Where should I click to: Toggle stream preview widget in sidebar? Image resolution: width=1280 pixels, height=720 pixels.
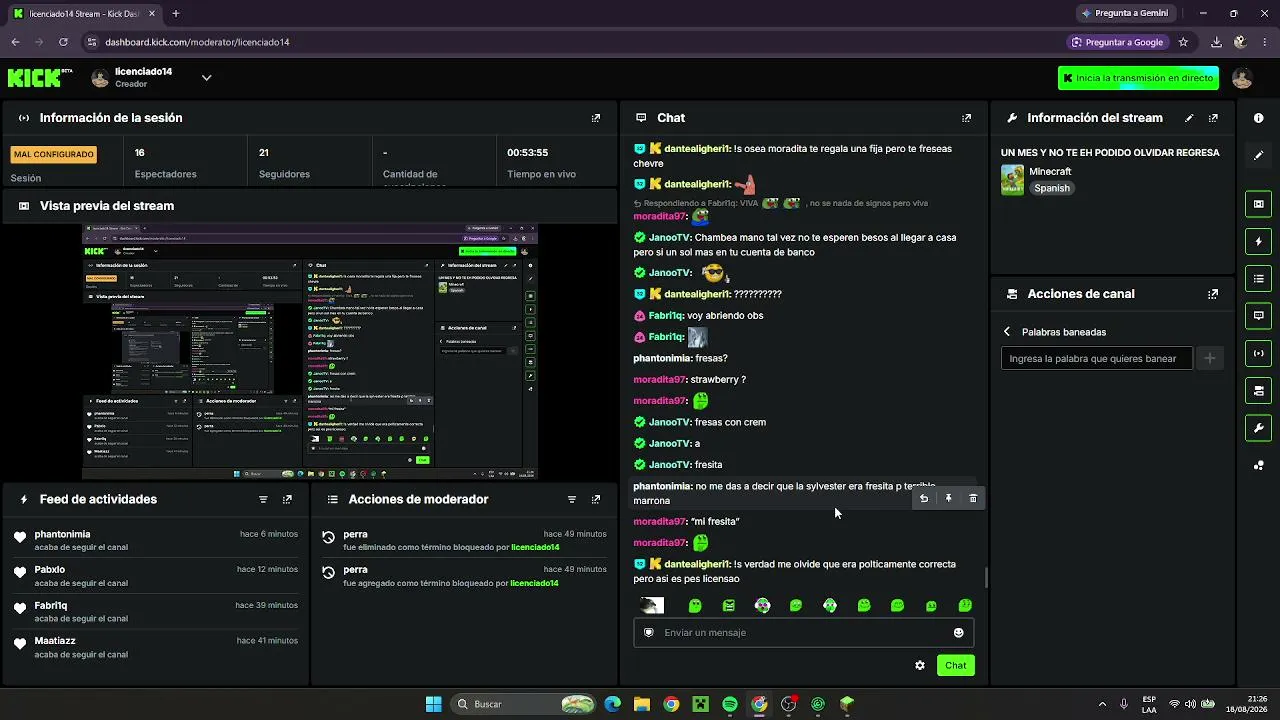(x=1258, y=204)
